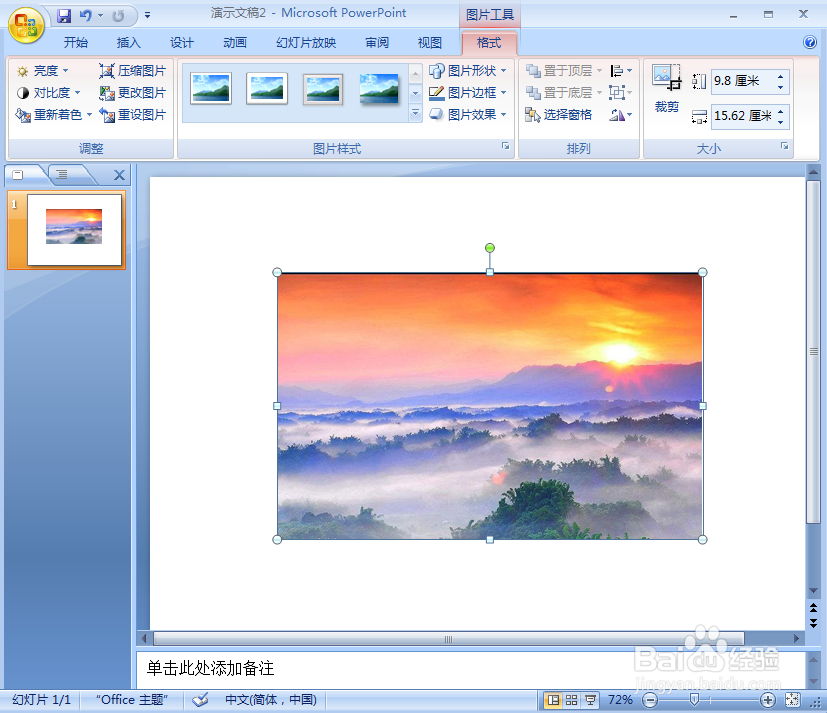Screen dimensions: 827x713
Task: Click the green rotation handle of the picture
Action: [489, 248]
